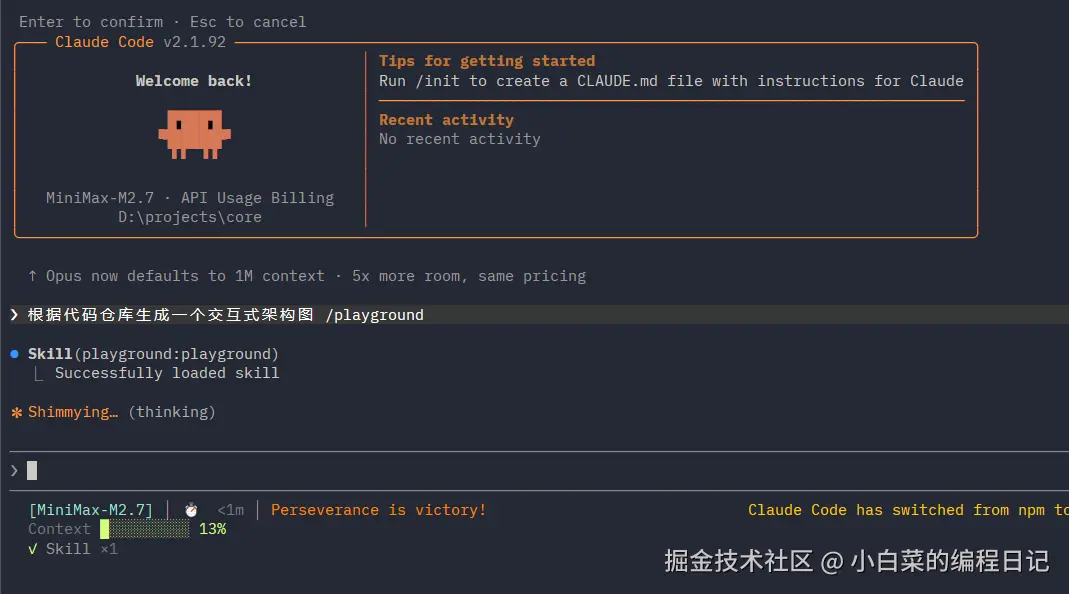This screenshot has height=594, width=1069.
Task: Click the up arrow before Opus notice
Action: click(33, 276)
